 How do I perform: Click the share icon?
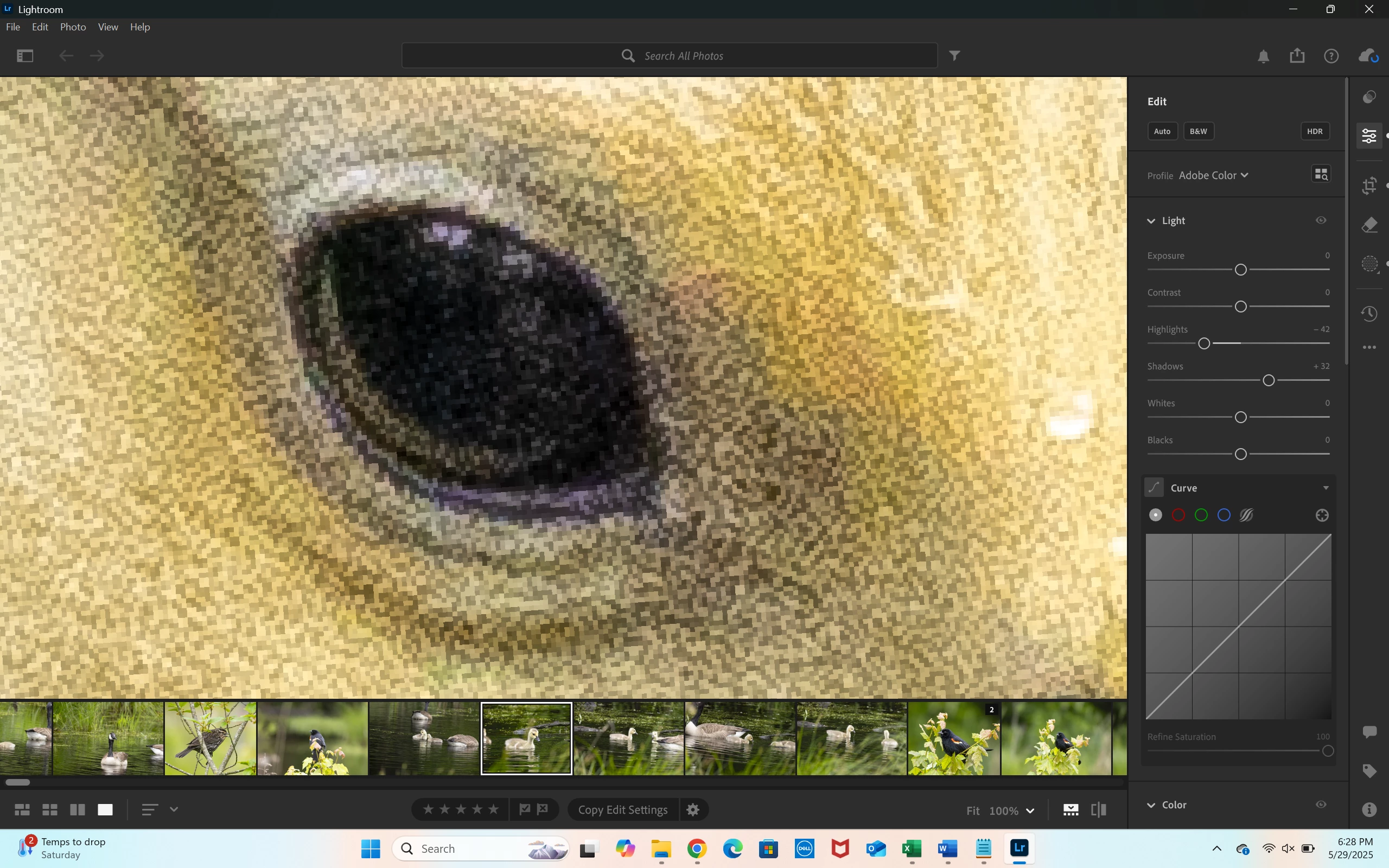coord(1297,56)
